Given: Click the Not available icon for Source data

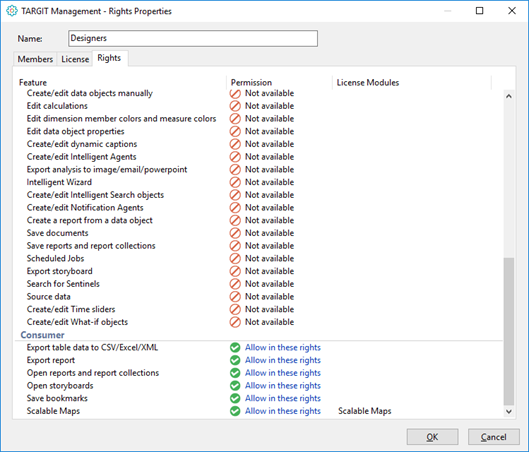Looking at the screenshot, I should tap(235, 296).
